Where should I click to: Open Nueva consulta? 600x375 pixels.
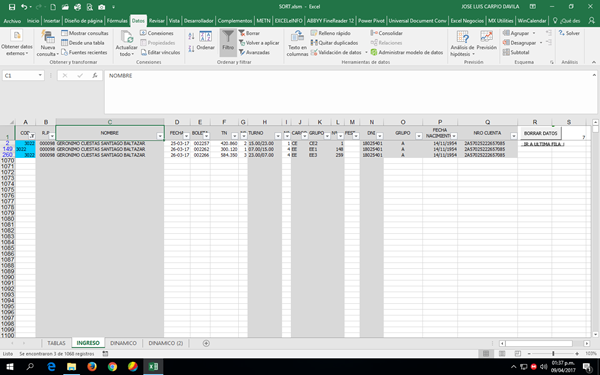48,44
